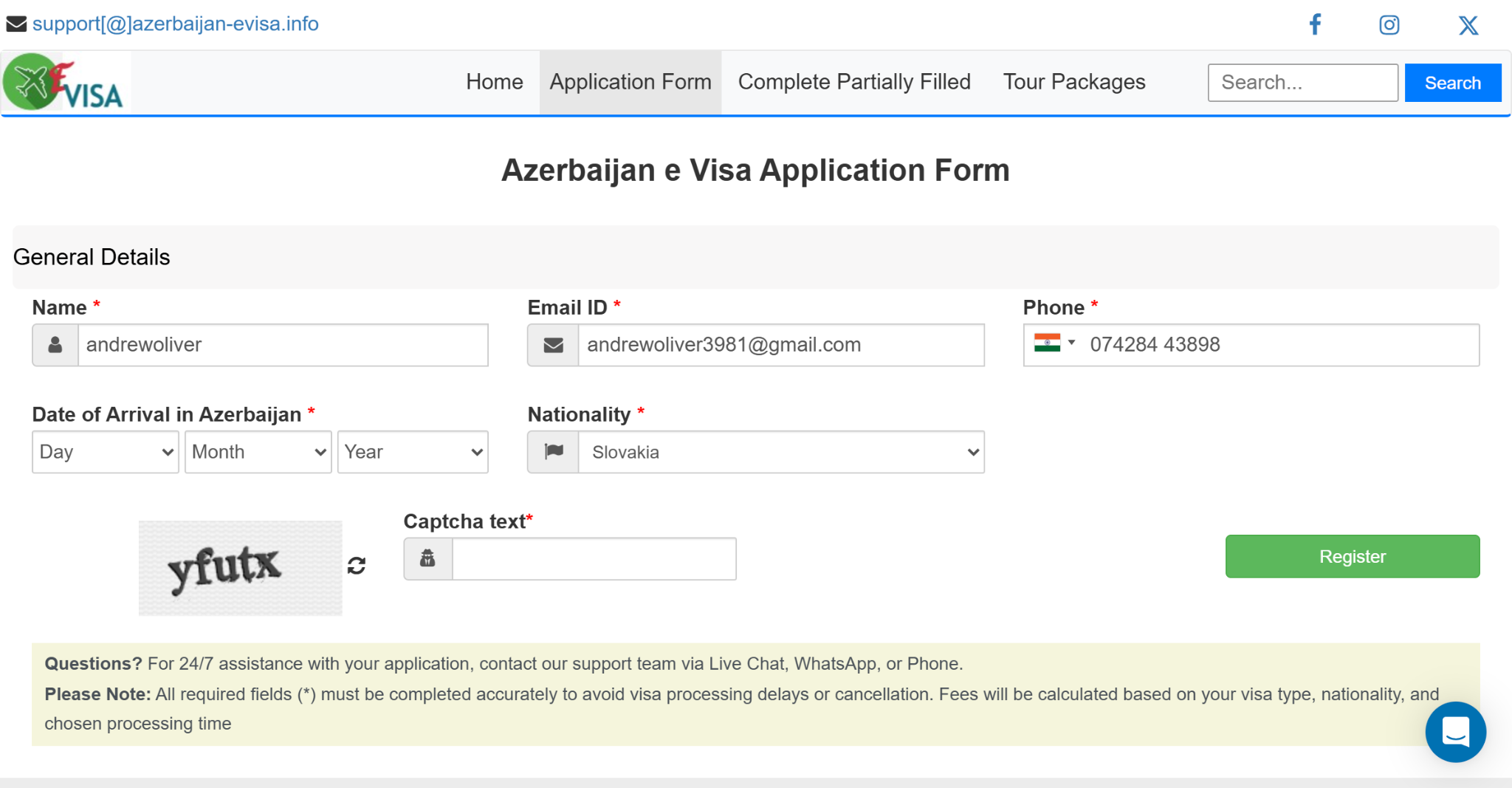Screen dimensions: 1512x788
Task: Open the phone country flag selector
Action: pyautogui.click(x=1054, y=344)
